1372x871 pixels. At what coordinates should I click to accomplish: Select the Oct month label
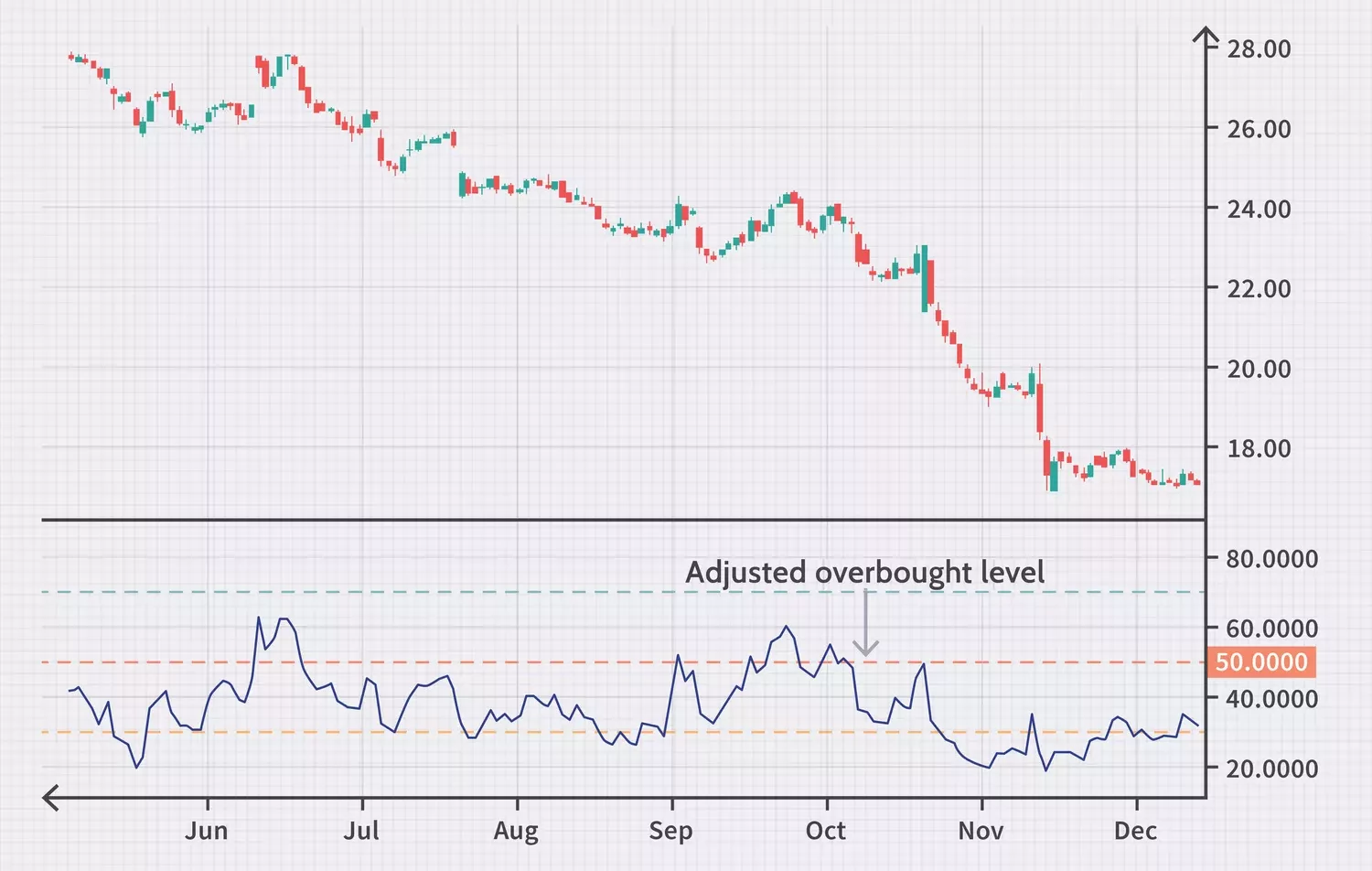(x=826, y=831)
